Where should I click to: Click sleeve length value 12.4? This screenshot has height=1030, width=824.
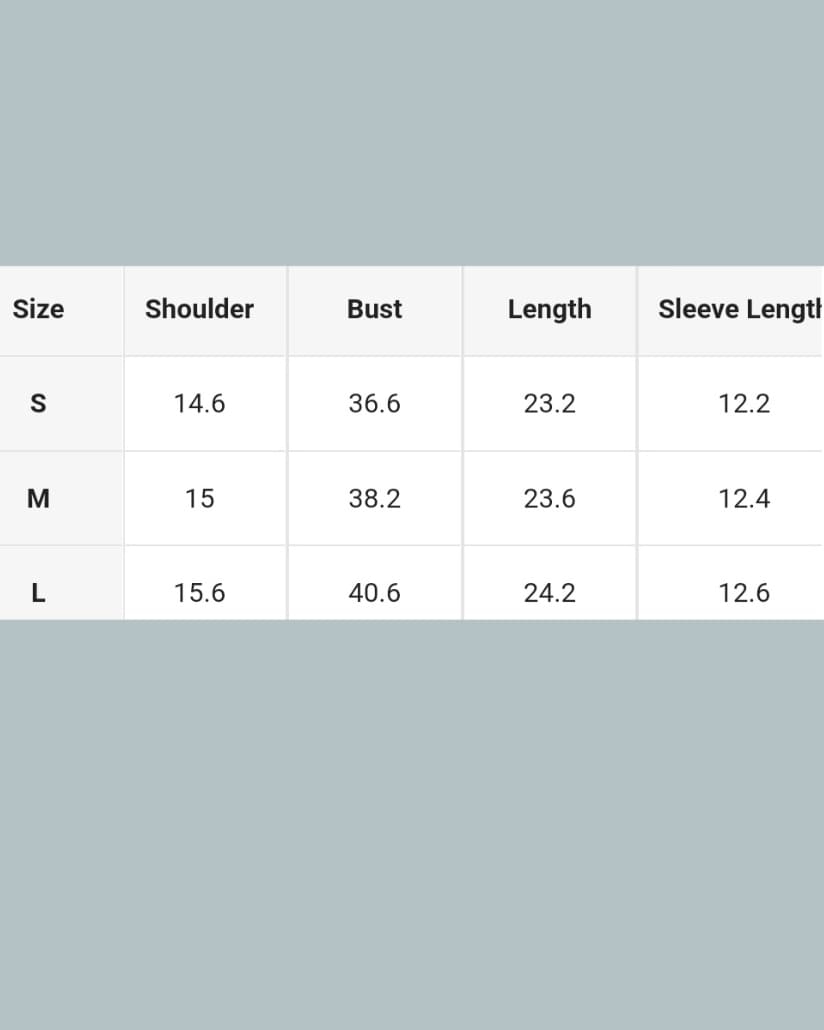click(x=744, y=498)
